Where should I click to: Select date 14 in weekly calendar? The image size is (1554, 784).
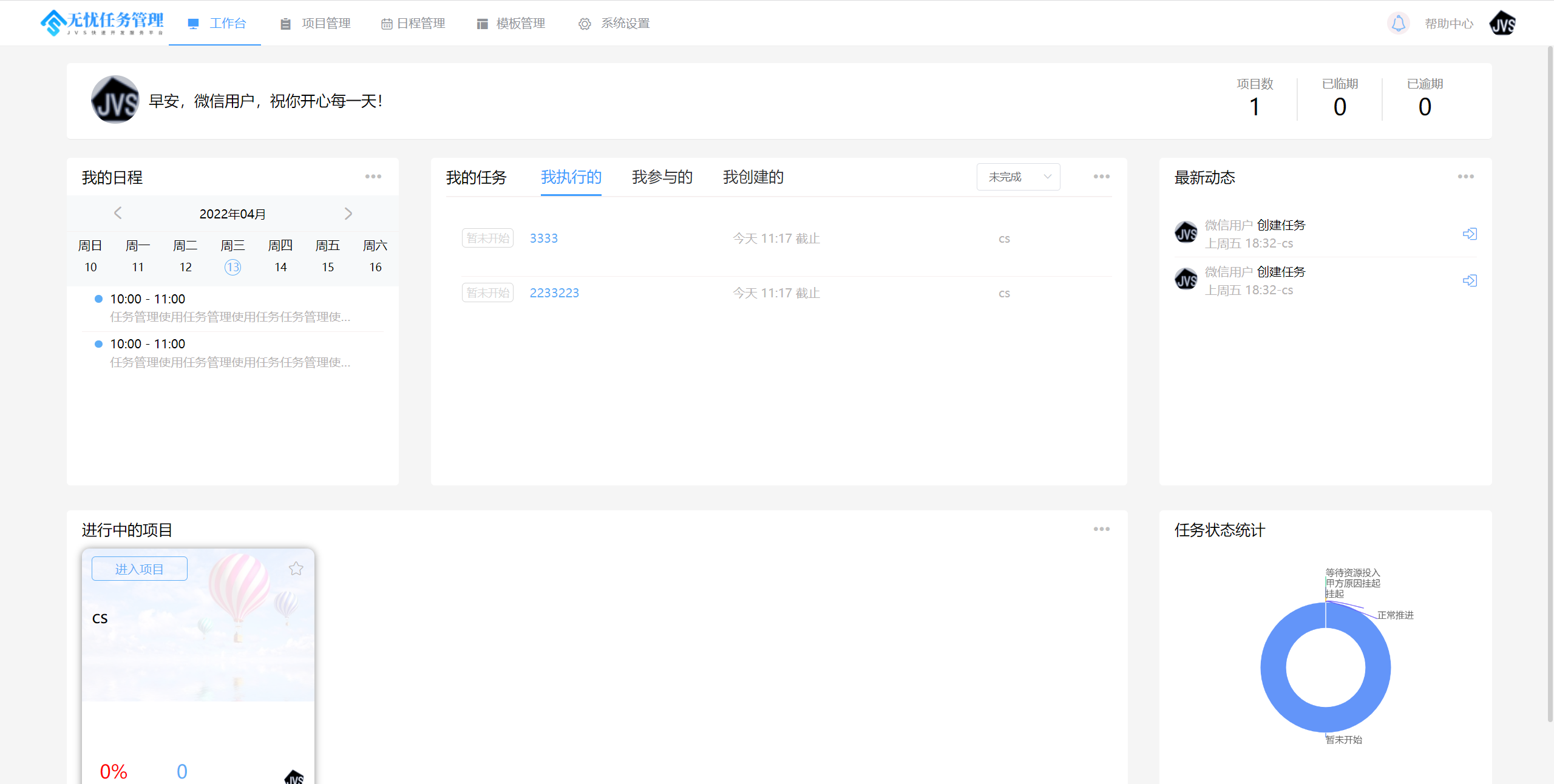[x=280, y=267]
